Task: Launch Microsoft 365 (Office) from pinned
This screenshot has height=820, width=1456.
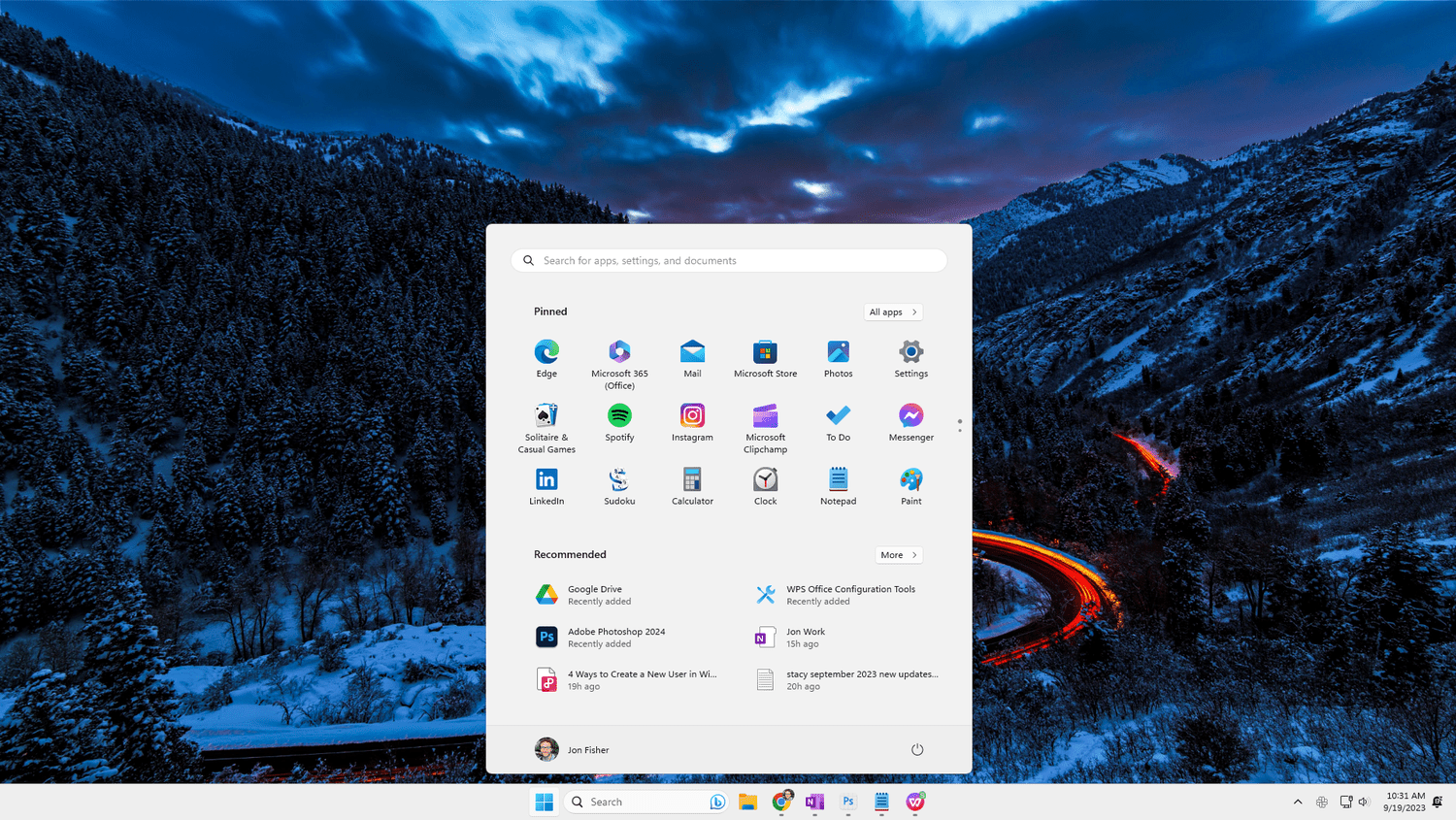Action: [x=619, y=365]
